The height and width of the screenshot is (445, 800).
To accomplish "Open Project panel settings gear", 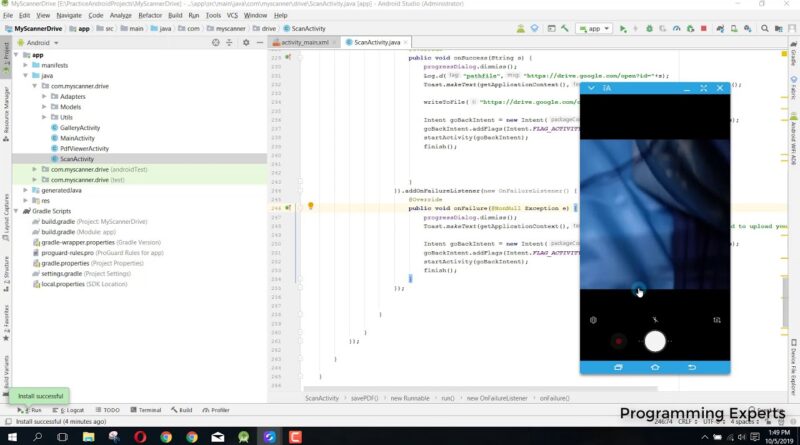I will pos(246,43).
